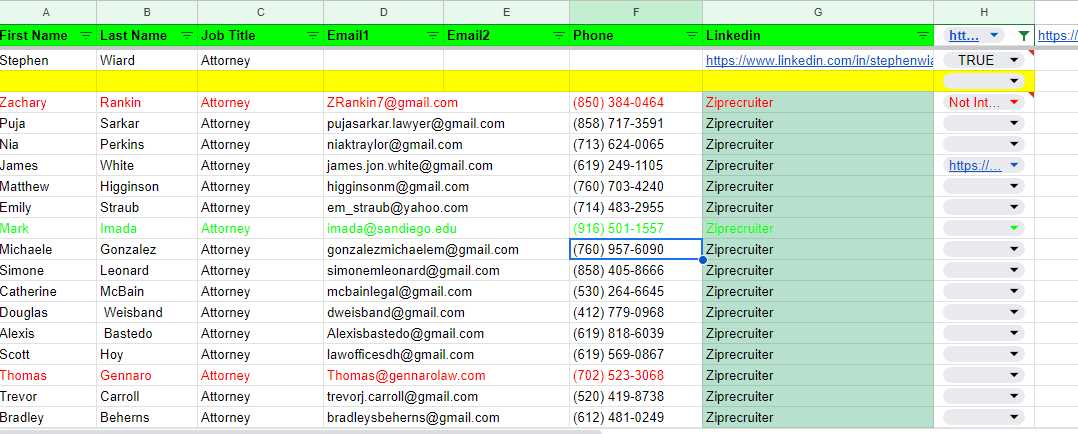
Task: Open the Last Name filter icon
Action: click(x=186, y=35)
